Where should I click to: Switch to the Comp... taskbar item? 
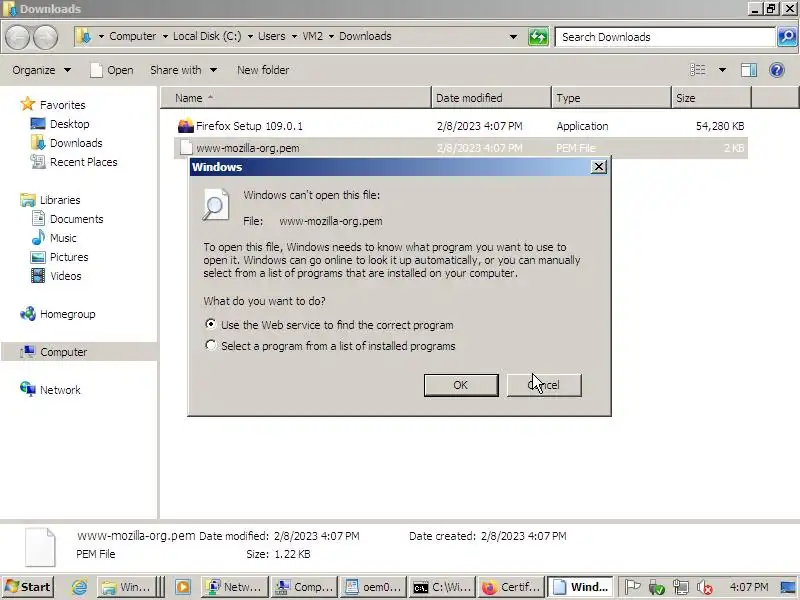304,587
